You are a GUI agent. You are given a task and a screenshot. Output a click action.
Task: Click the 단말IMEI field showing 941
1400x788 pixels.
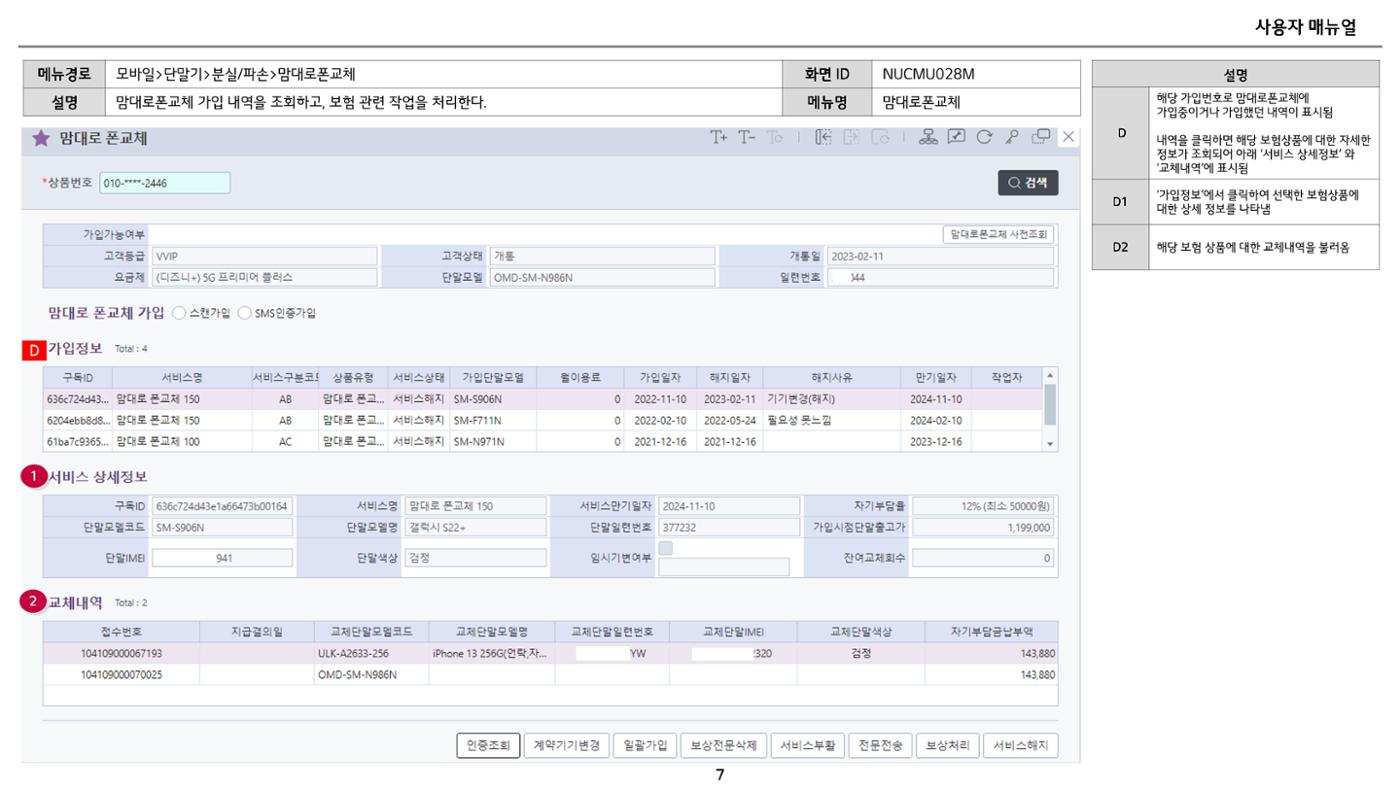coord(223,558)
